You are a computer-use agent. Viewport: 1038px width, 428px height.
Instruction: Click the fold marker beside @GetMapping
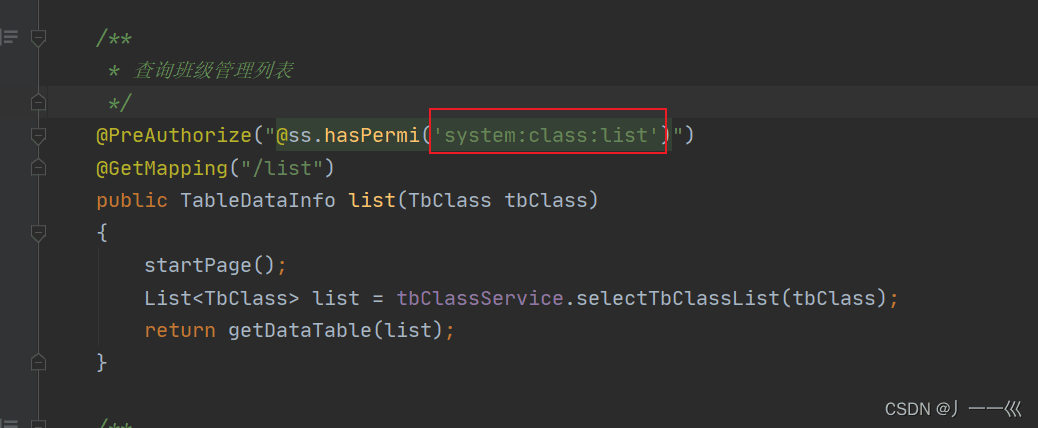(38, 168)
